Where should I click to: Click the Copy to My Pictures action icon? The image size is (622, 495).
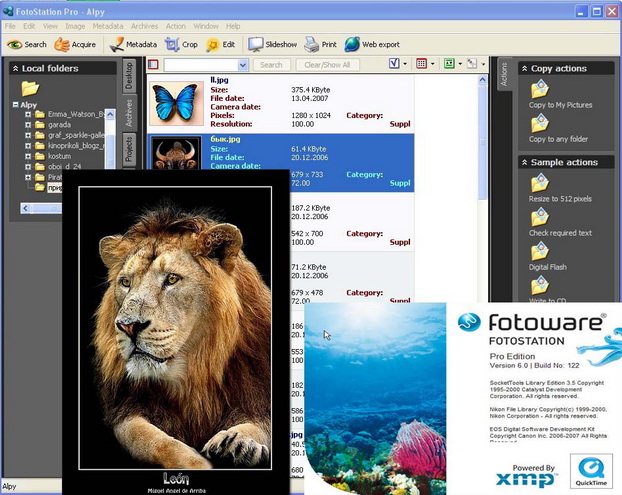point(540,89)
